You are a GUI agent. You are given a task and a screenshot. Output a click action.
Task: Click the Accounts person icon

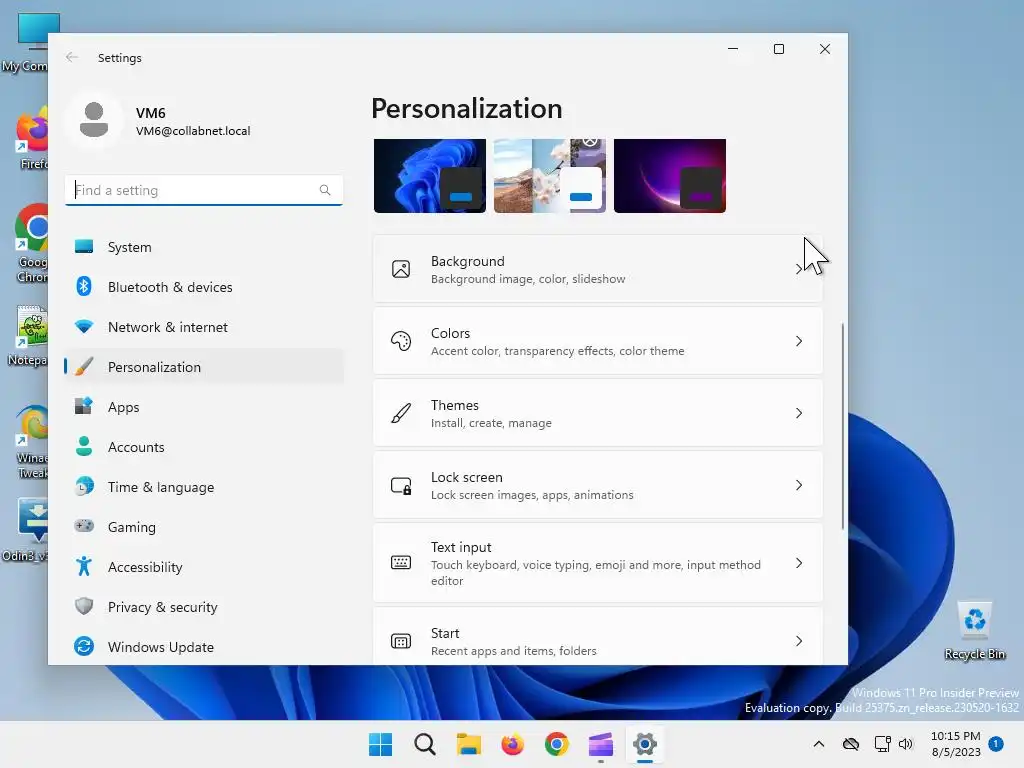[x=84, y=446]
